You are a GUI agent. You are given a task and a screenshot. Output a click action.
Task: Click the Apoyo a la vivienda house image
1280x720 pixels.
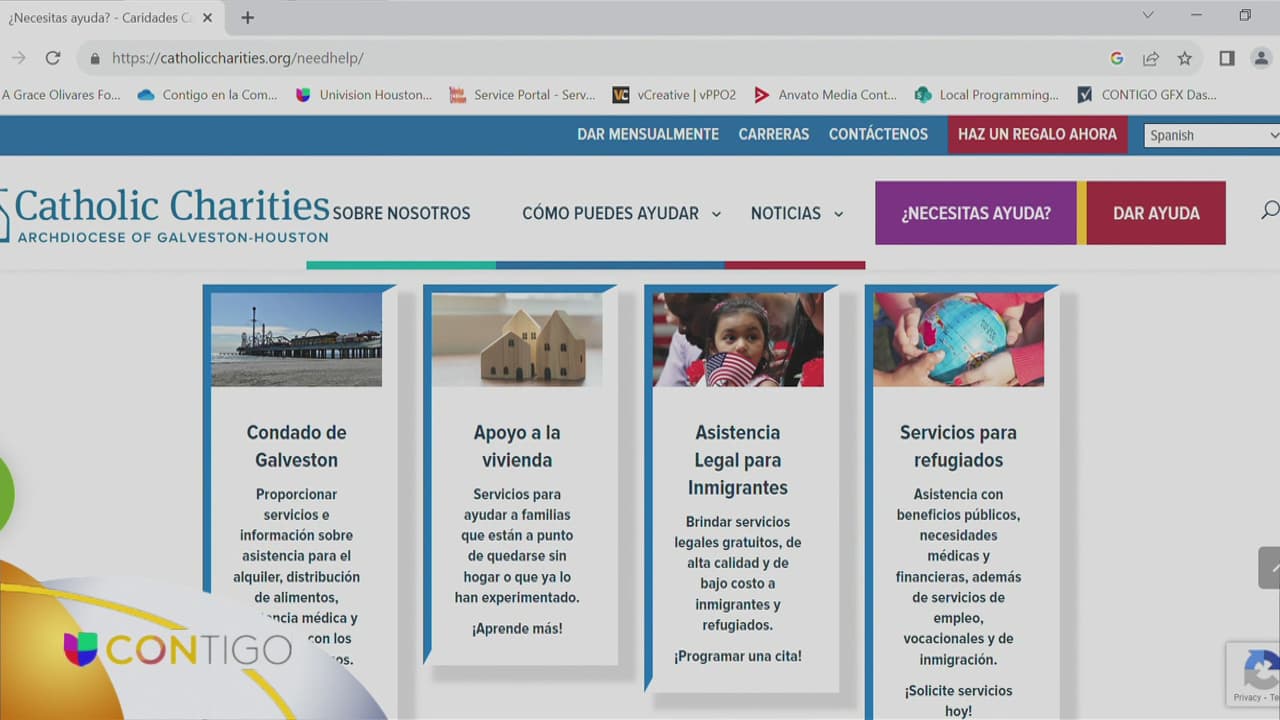517,340
